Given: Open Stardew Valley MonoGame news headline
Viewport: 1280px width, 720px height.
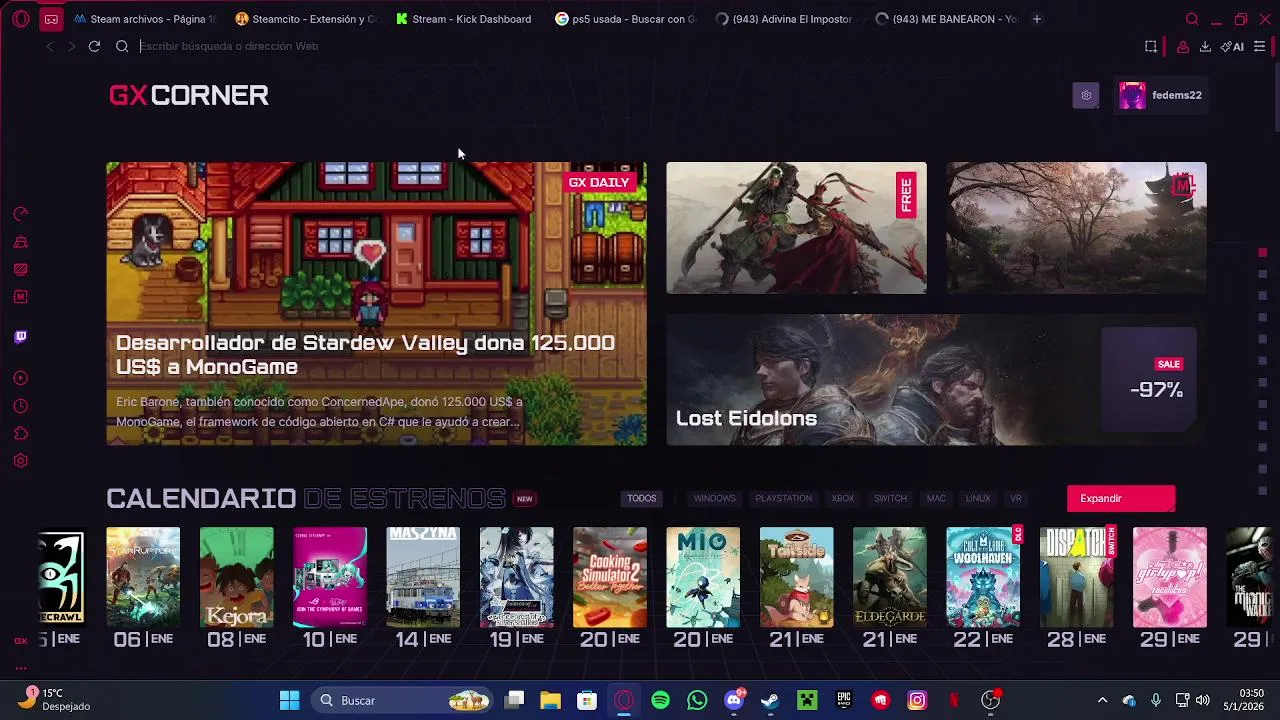Looking at the screenshot, I should [365, 355].
